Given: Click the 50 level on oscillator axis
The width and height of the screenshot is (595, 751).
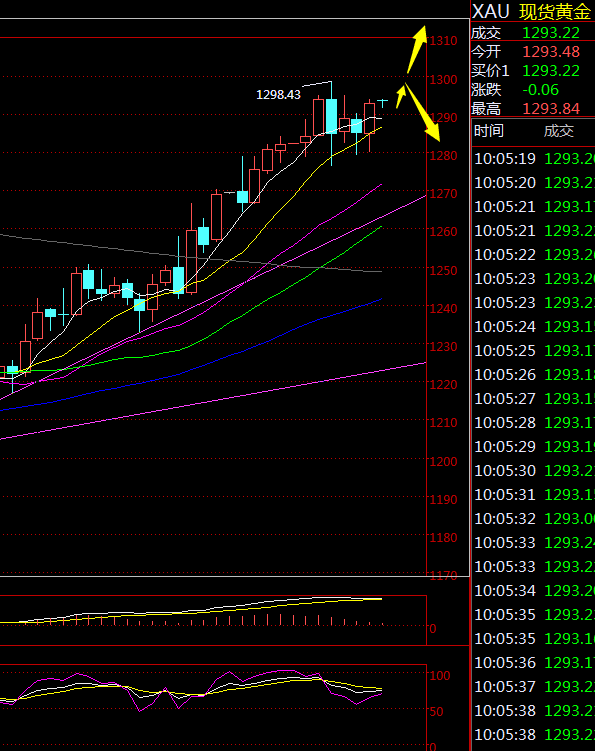Looking at the screenshot, I should pyautogui.click(x=436, y=712).
